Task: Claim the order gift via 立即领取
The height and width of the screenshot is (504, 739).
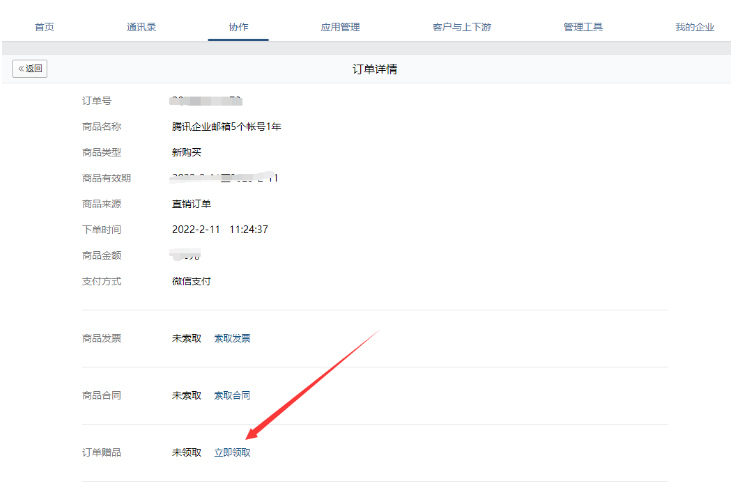Action: (232, 452)
